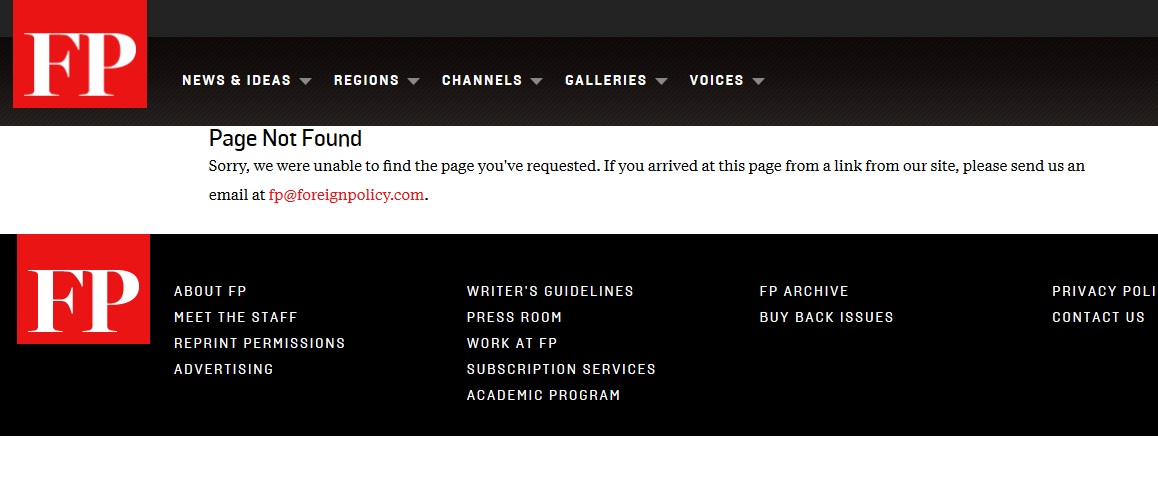Expand the Regions dropdown arrow
The width and height of the screenshot is (1158, 502).
coord(413,81)
